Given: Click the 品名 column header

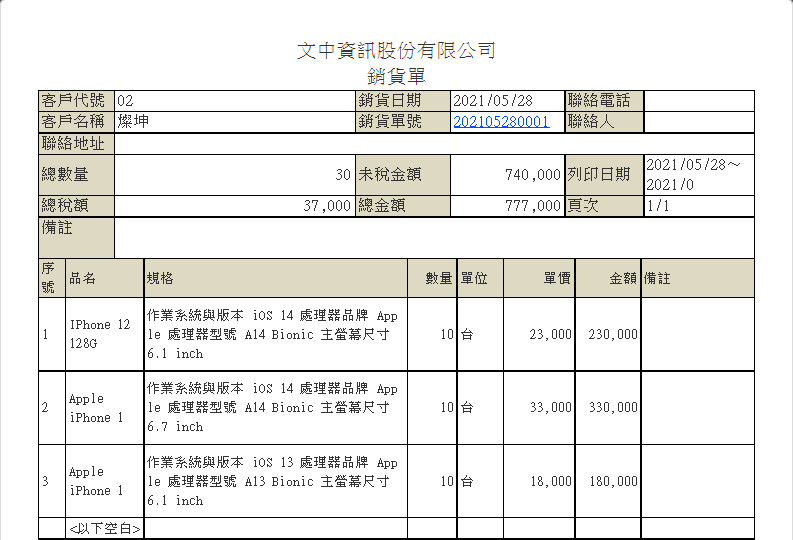Looking at the screenshot, I should point(104,279).
